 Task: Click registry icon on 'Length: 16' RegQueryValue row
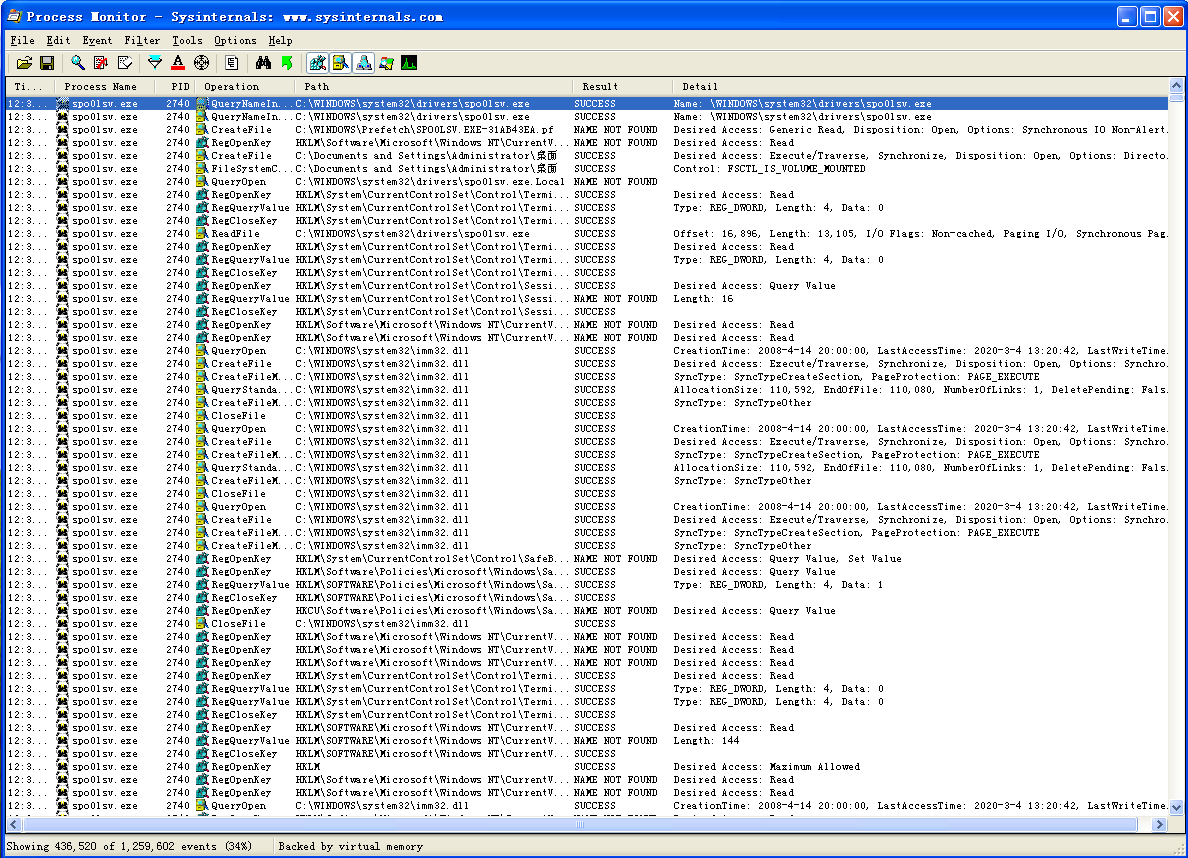(202, 299)
